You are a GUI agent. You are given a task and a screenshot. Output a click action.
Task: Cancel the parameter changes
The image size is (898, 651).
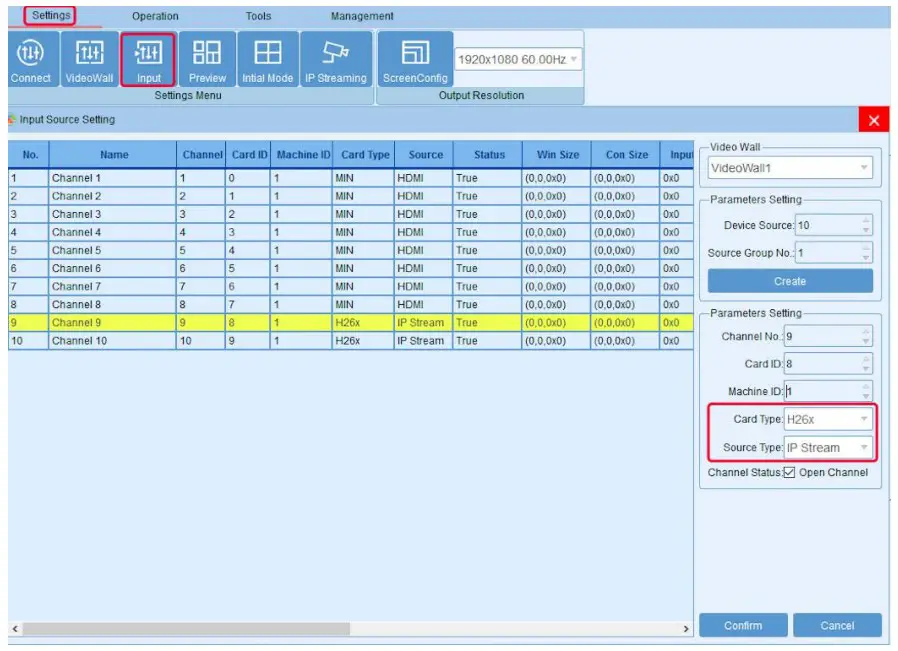(x=838, y=624)
